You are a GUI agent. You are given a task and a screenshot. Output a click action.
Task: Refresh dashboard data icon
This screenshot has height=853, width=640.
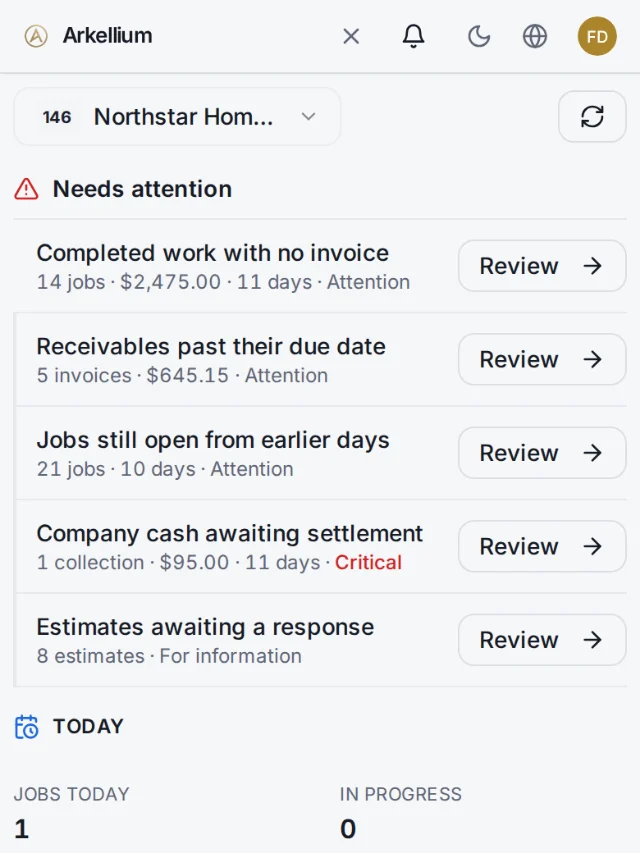coord(592,116)
